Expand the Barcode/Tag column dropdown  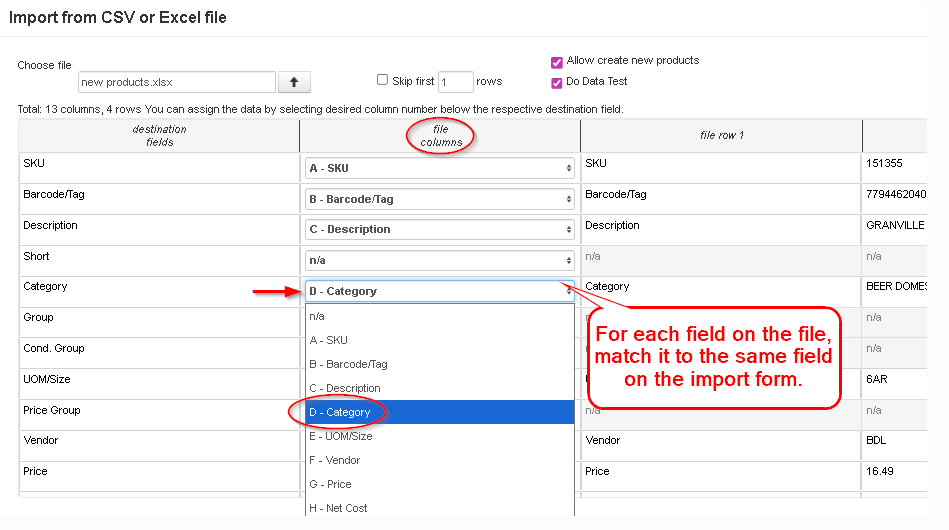(x=439, y=199)
